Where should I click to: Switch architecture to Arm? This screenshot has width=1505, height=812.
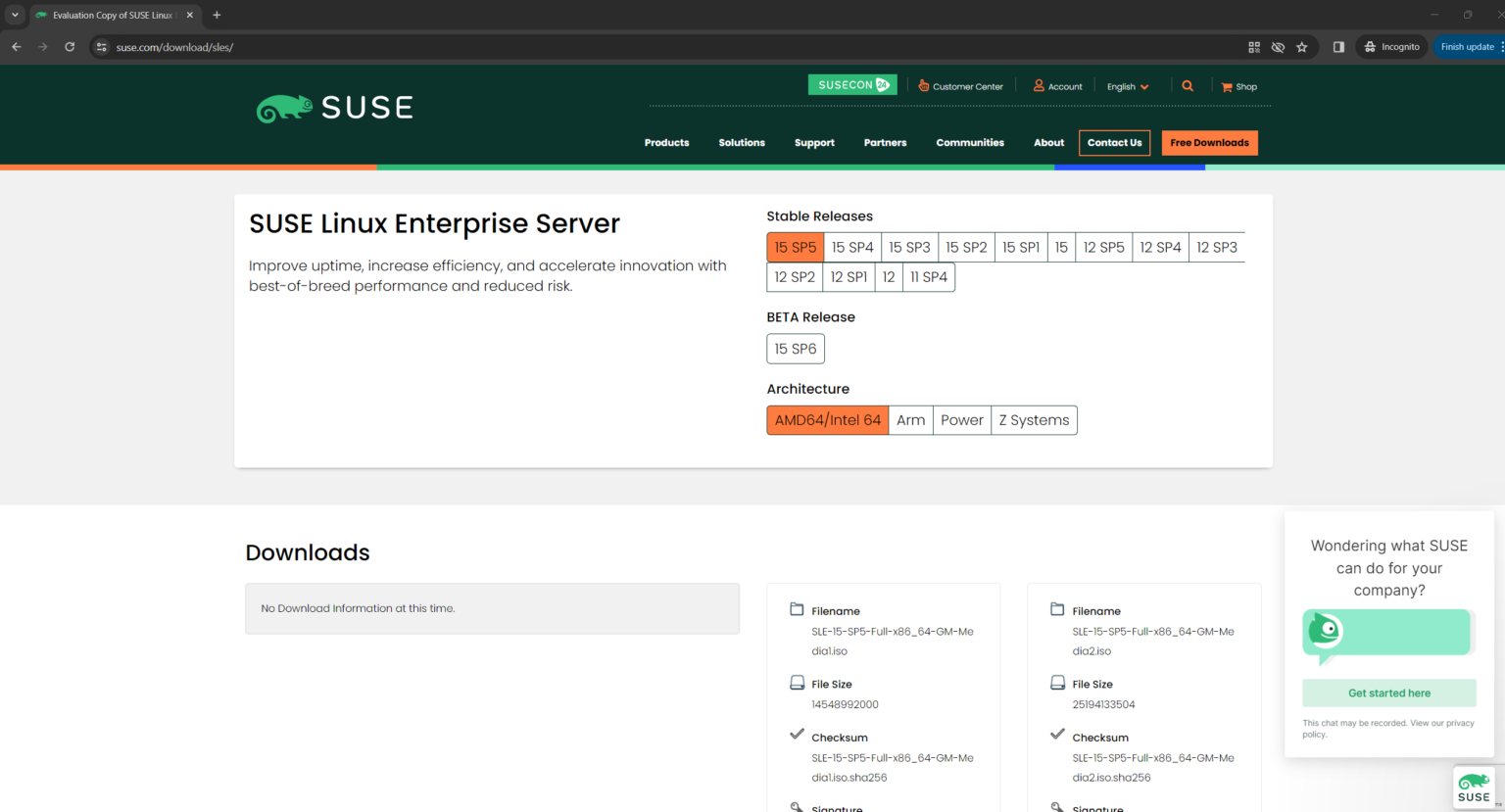pyautogui.click(x=910, y=419)
